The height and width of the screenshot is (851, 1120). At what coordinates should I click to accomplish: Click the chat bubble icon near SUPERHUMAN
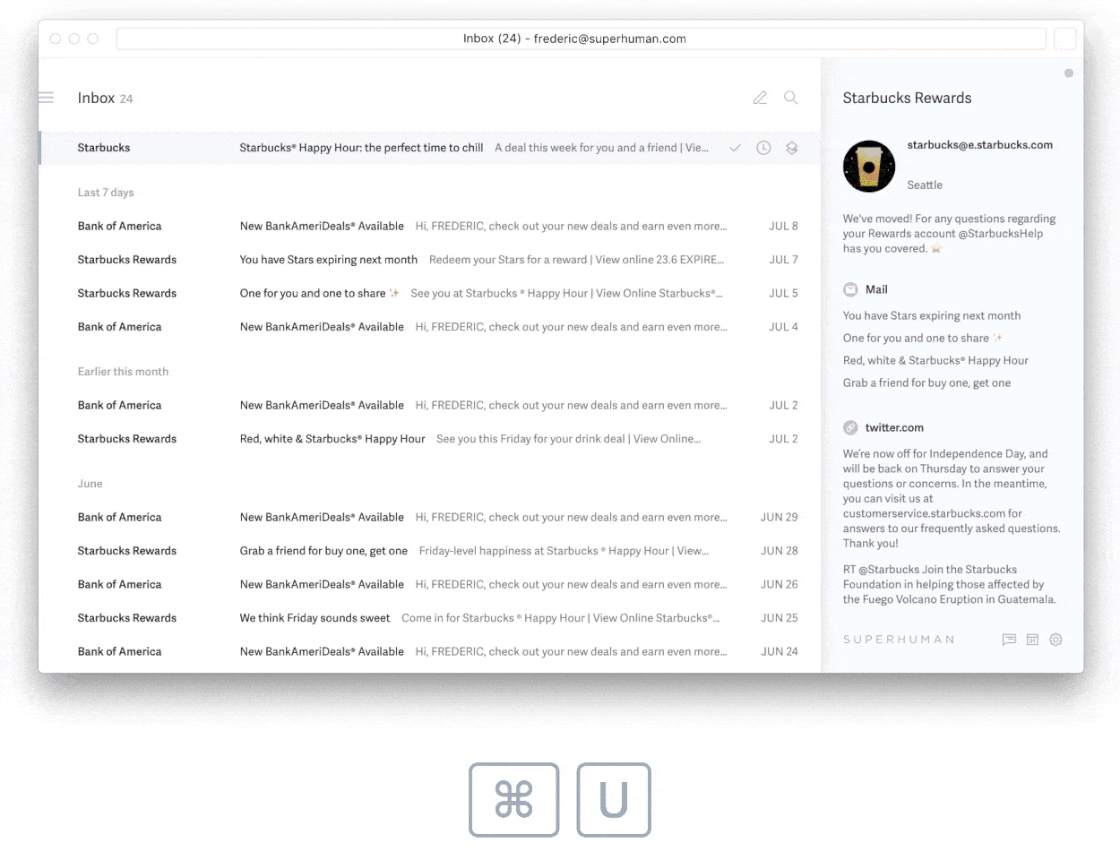[1009, 639]
